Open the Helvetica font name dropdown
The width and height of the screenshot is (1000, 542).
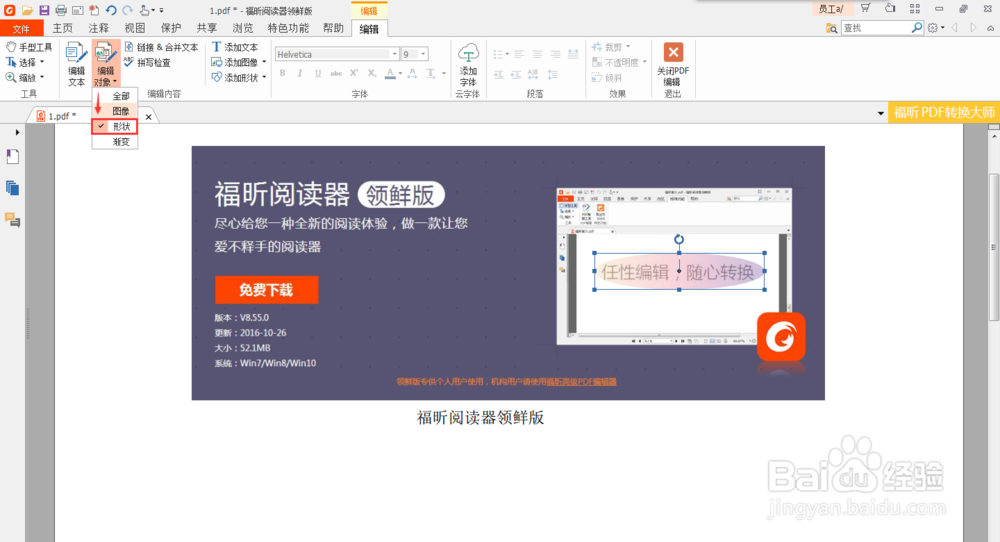[x=394, y=54]
